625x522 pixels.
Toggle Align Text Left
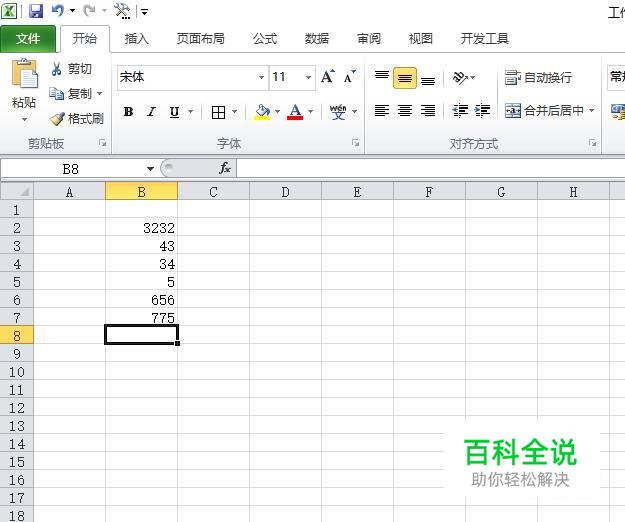pos(382,110)
